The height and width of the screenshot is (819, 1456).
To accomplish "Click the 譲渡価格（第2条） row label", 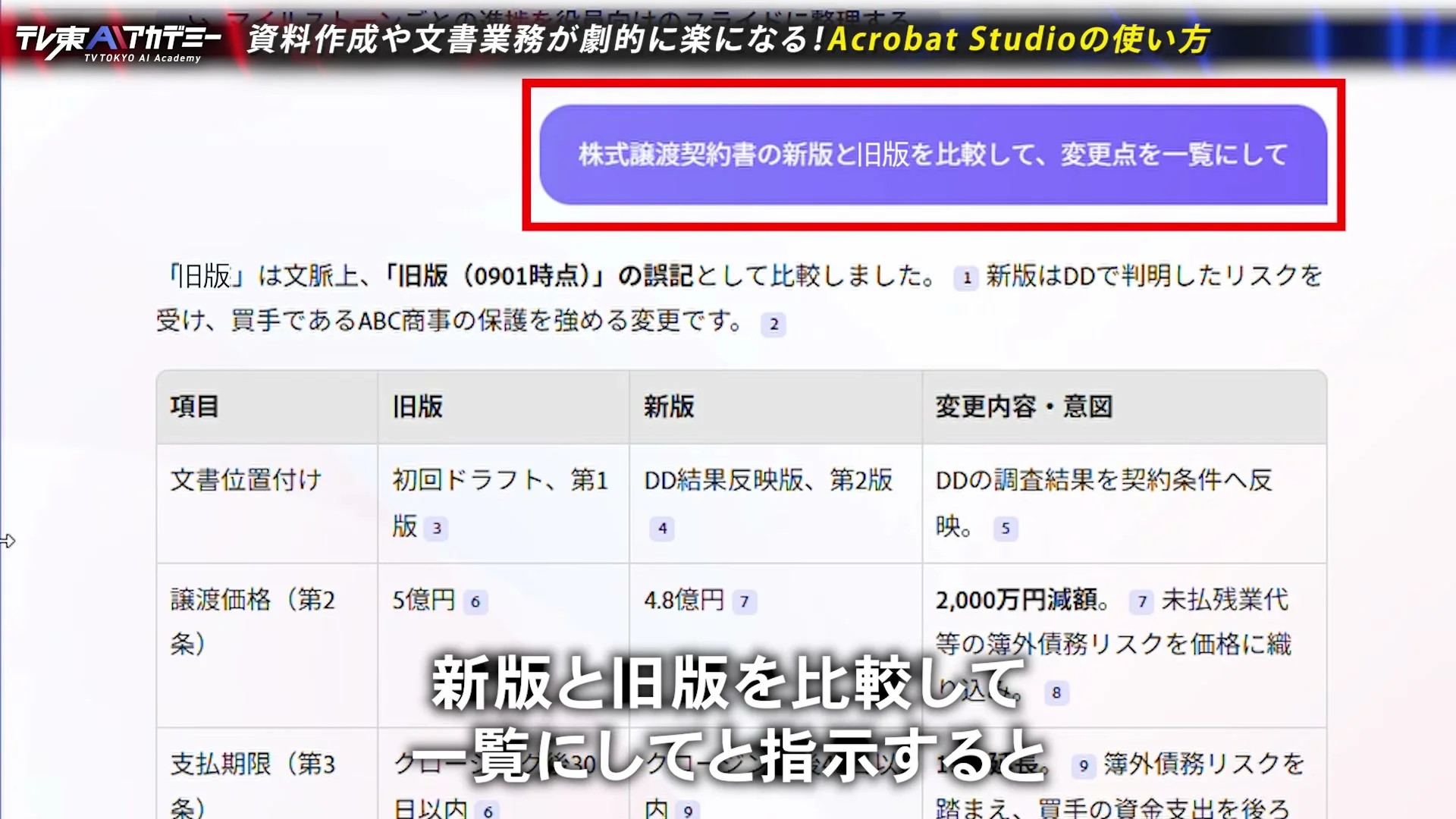I will point(253,622).
